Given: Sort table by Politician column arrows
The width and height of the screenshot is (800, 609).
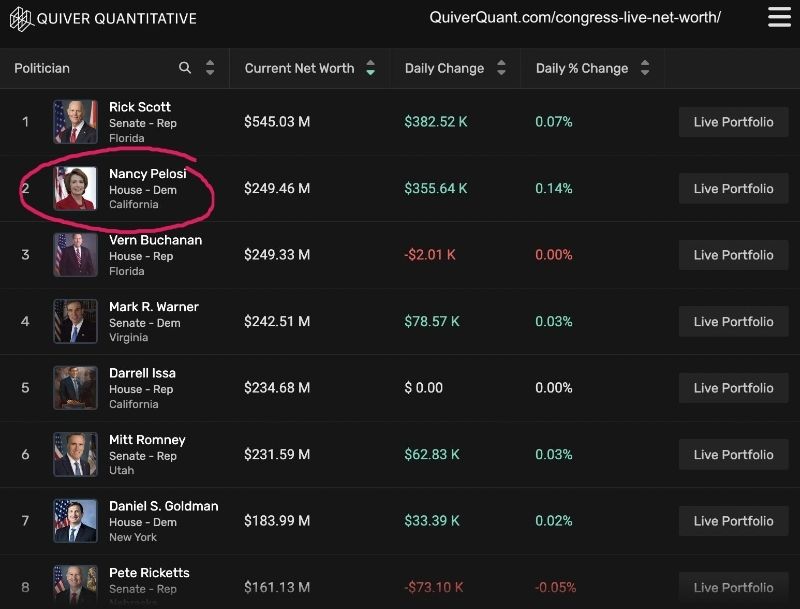Looking at the screenshot, I should point(210,68).
